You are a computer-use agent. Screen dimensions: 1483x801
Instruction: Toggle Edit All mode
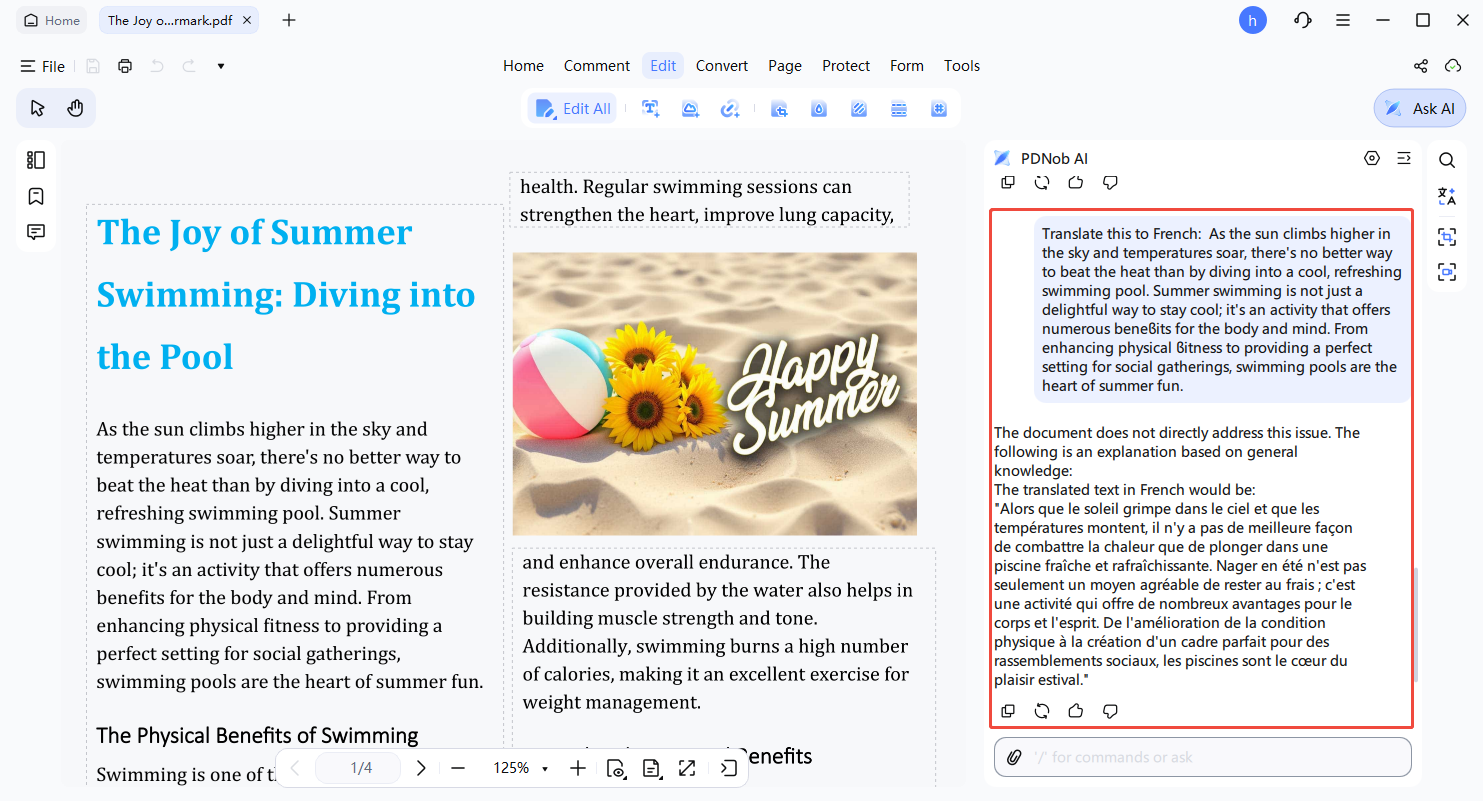click(572, 108)
